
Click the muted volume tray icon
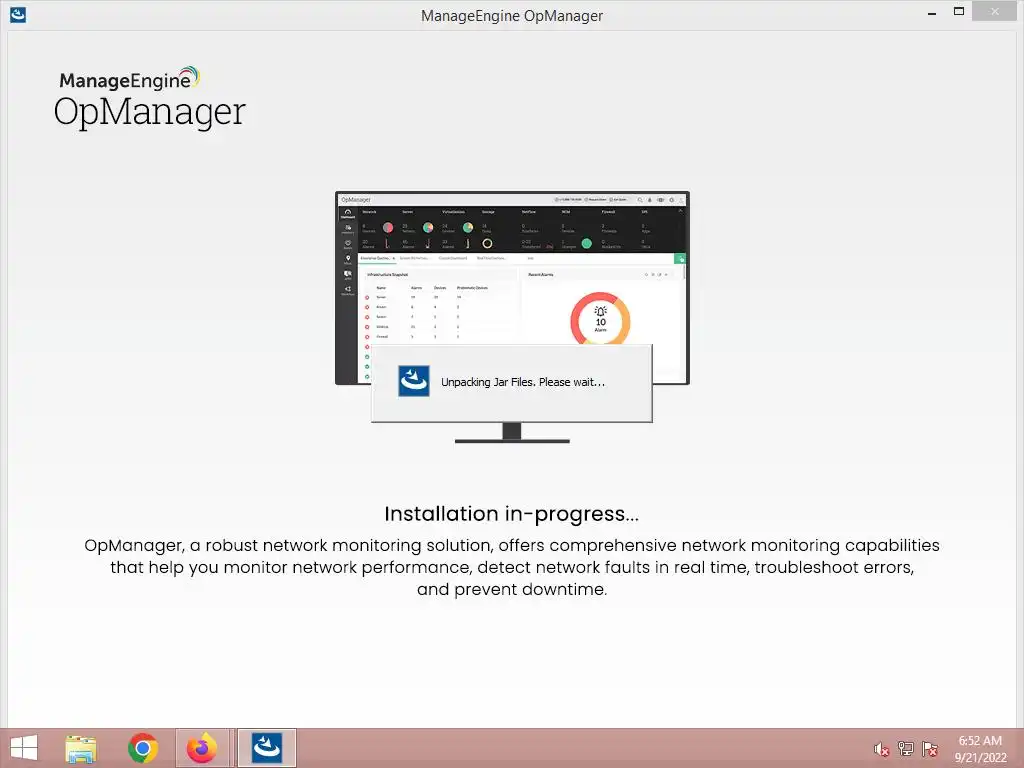coord(882,749)
